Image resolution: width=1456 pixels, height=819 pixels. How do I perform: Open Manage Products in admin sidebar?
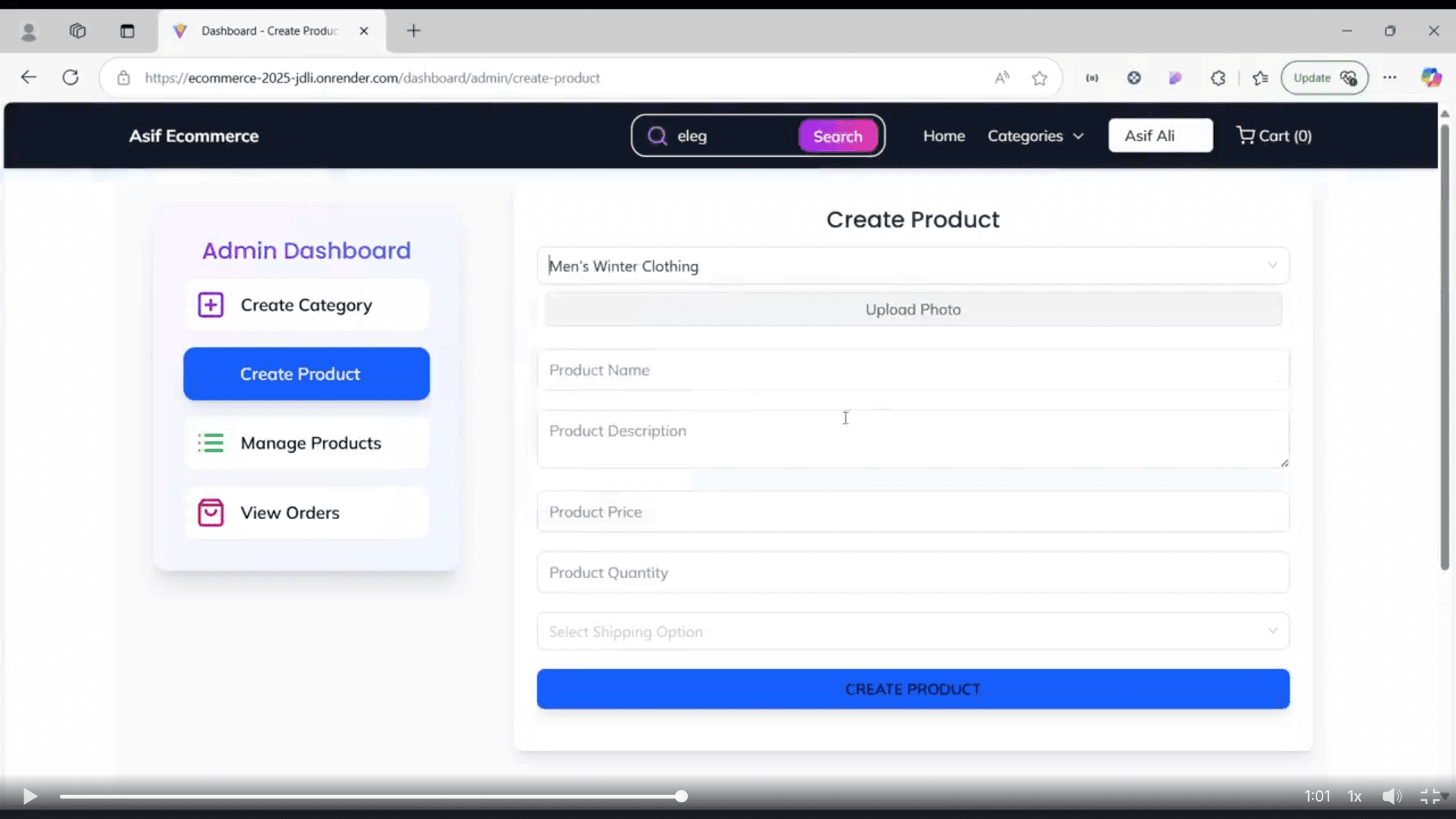pos(306,443)
